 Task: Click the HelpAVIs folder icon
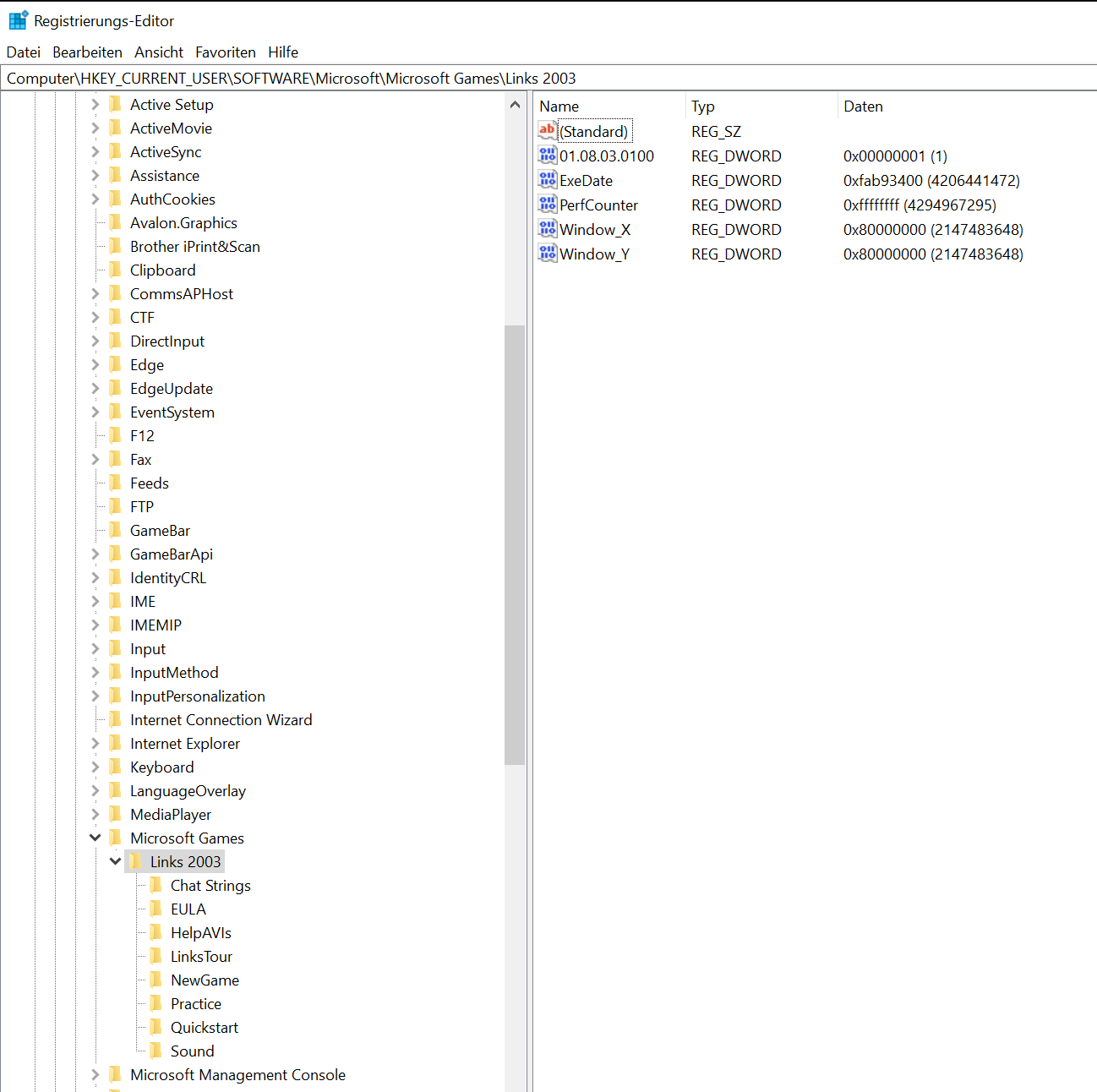pos(156,932)
